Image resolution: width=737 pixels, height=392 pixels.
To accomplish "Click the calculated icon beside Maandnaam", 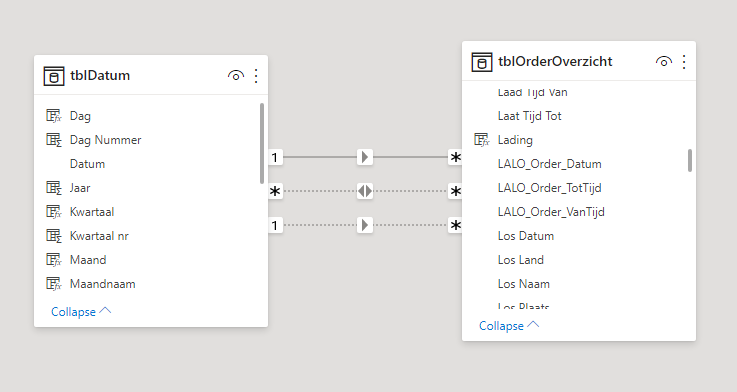I will pos(54,283).
